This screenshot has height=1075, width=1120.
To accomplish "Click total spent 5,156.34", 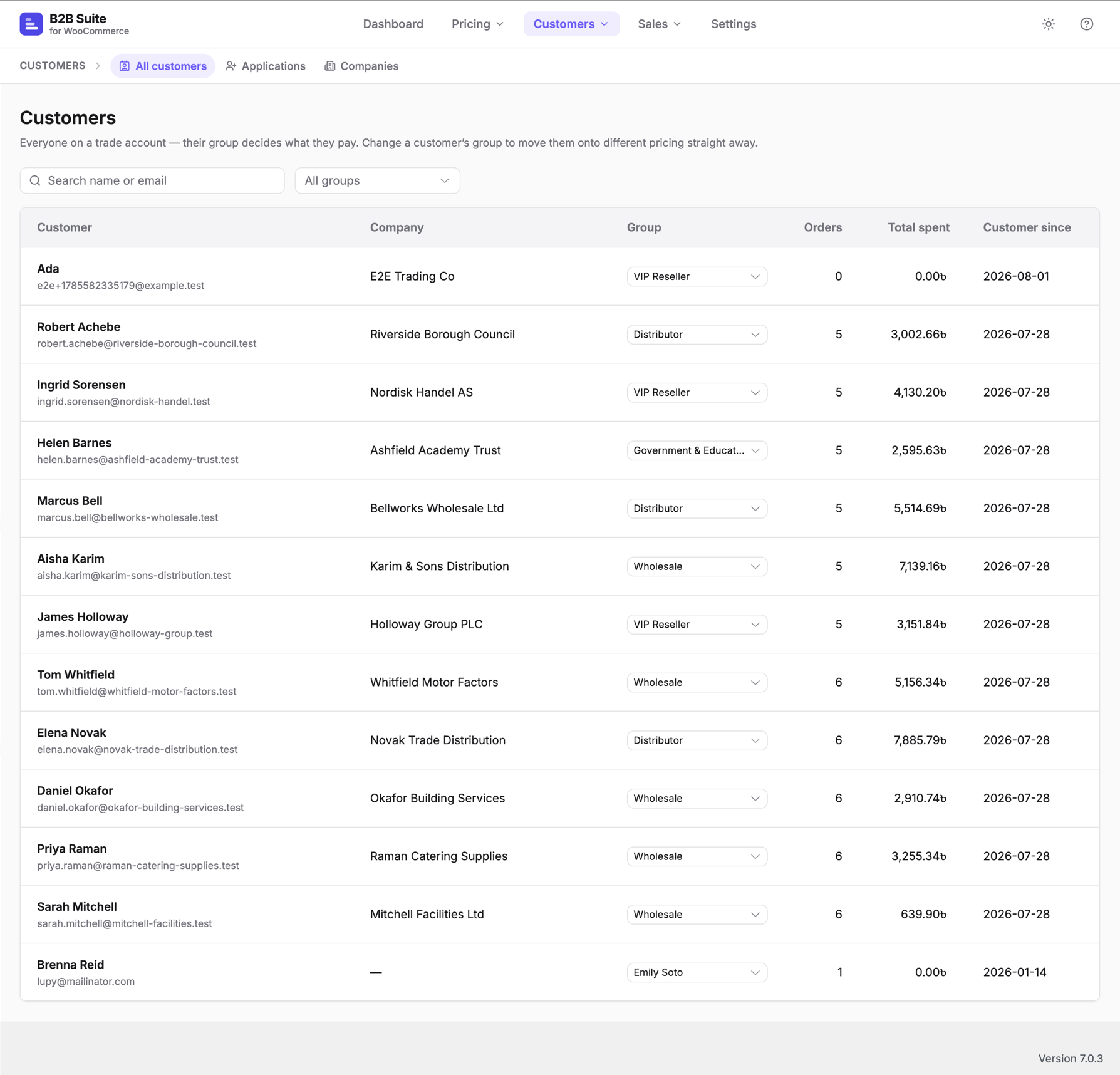I will (x=920, y=682).
